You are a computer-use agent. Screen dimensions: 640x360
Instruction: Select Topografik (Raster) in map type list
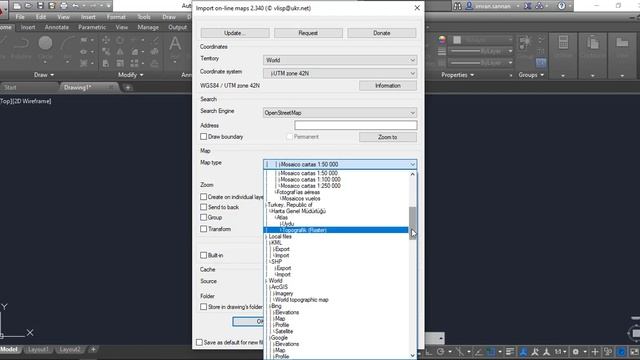coord(336,230)
